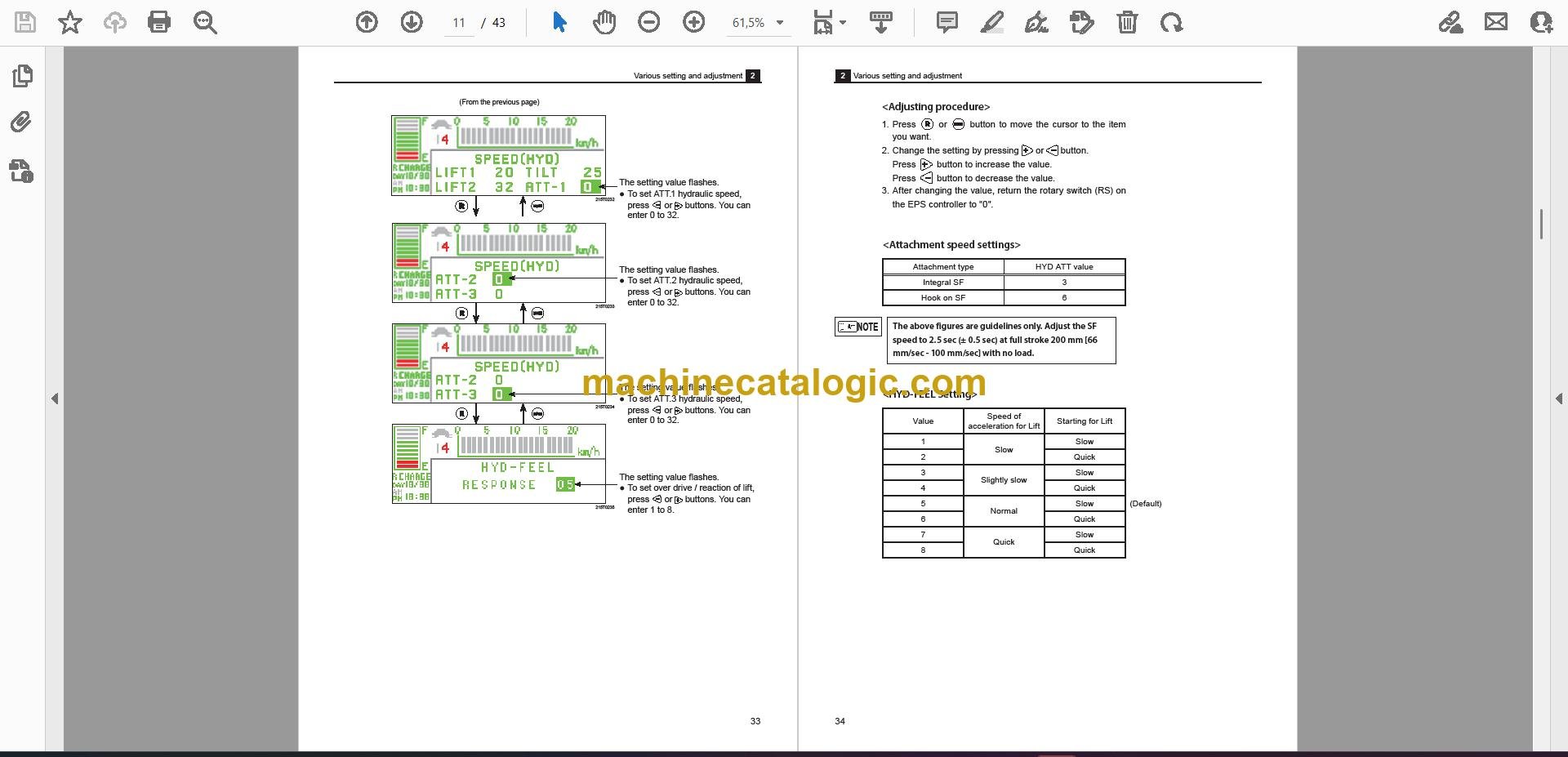Click the "<Attachment speed settings>" heading

pos(951,245)
